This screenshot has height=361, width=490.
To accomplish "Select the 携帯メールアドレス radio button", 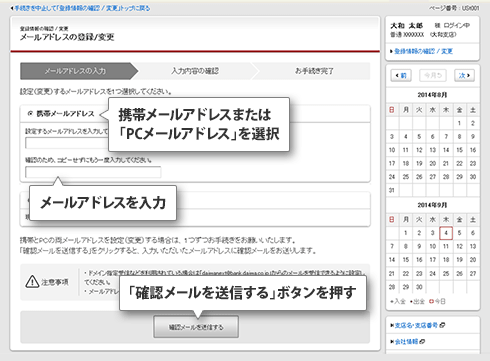I will tap(30, 114).
